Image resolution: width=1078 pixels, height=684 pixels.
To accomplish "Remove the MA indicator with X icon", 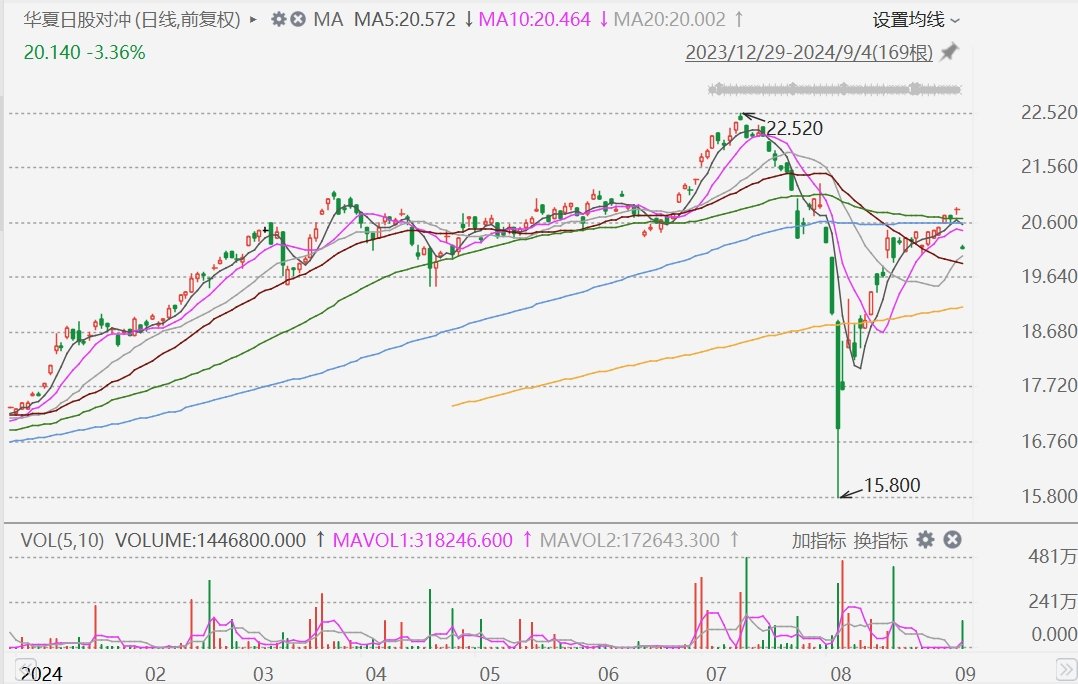I will pyautogui.click(x=298, y=19).
